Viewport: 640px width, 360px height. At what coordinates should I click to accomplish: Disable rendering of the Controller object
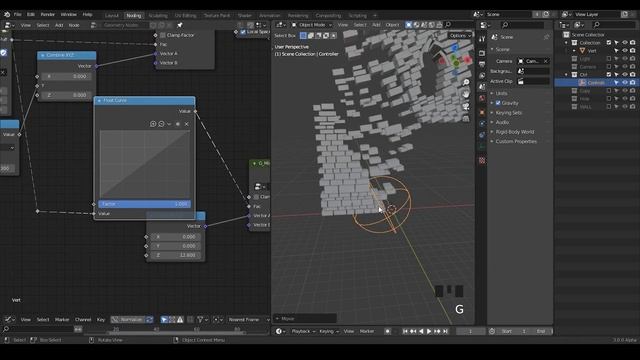click(632, 83)
